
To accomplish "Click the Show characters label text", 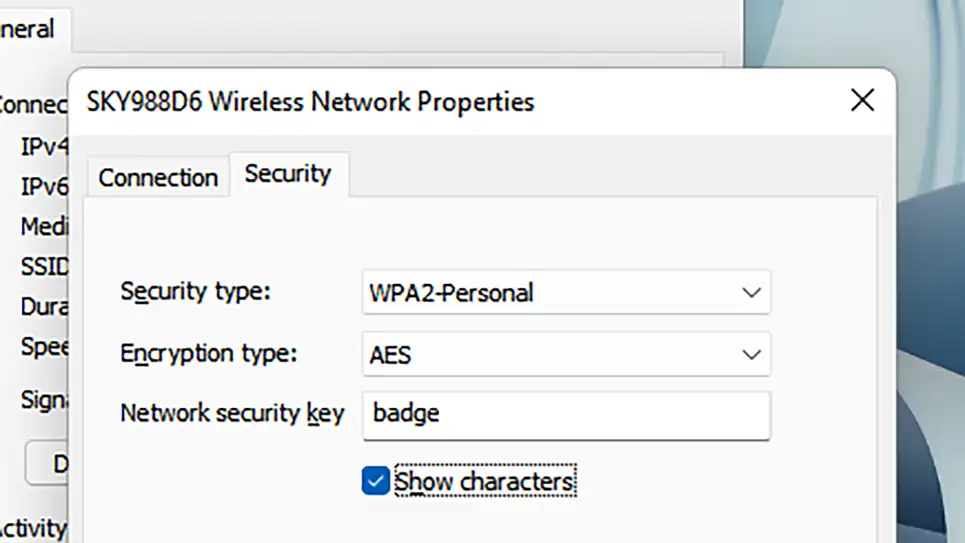I will pos(484,482).
